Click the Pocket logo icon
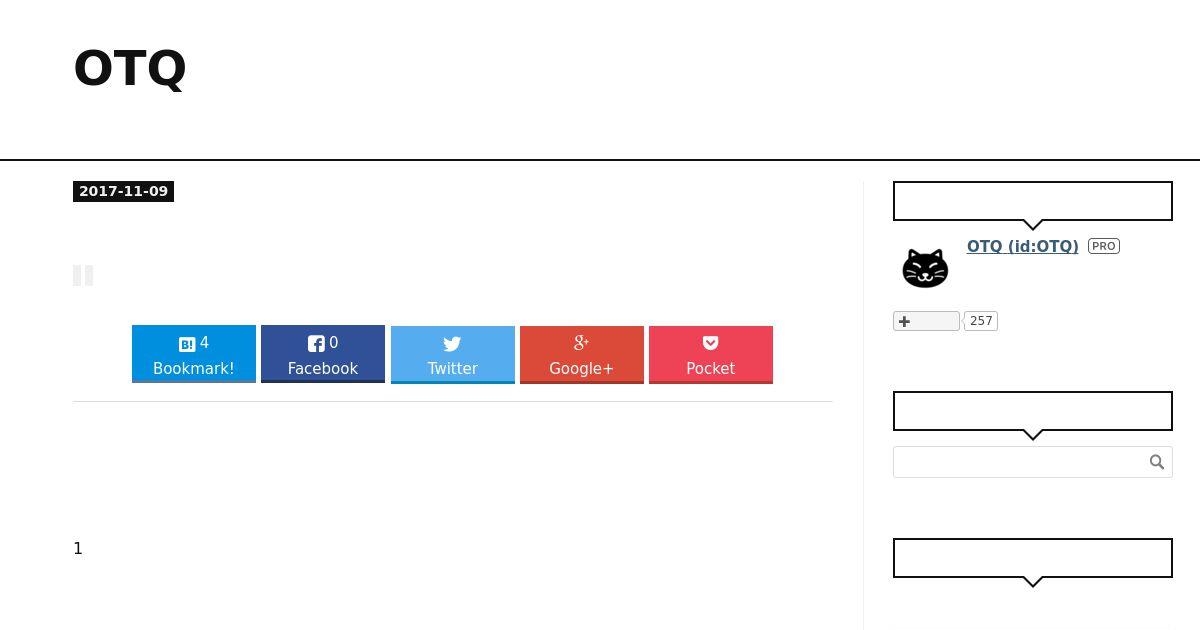The height and width of the screenshot is (630, 1200). pos(710,343)
